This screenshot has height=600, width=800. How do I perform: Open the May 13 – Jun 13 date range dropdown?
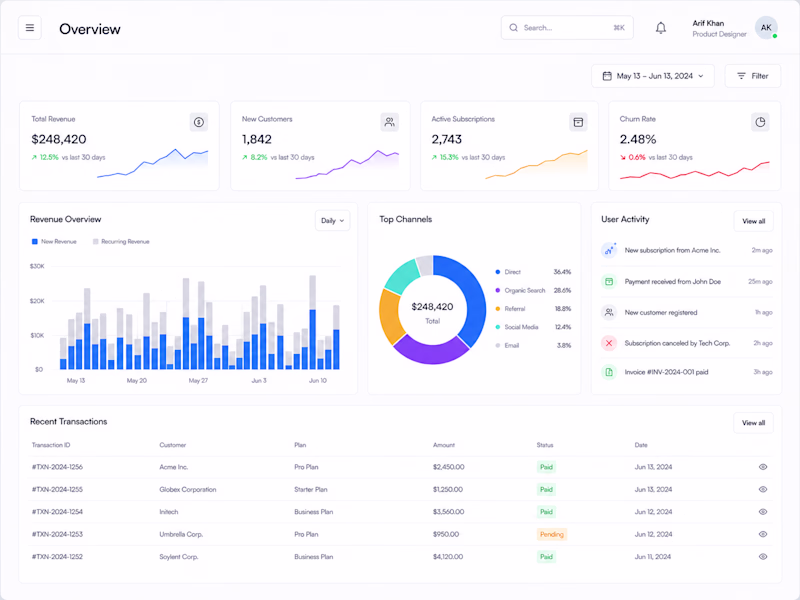pyautogui.click(x=653, y=76)
